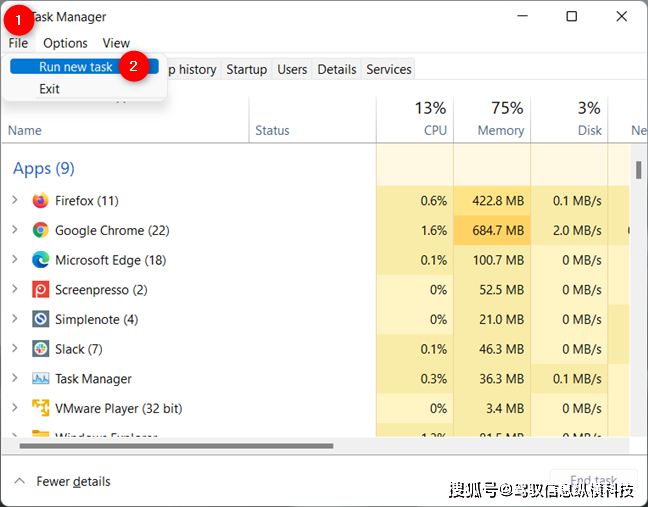The width and height of the screenshot is (648, 507).
Task: Click the Screenpresso icon
Action: (x=40, y=290)
